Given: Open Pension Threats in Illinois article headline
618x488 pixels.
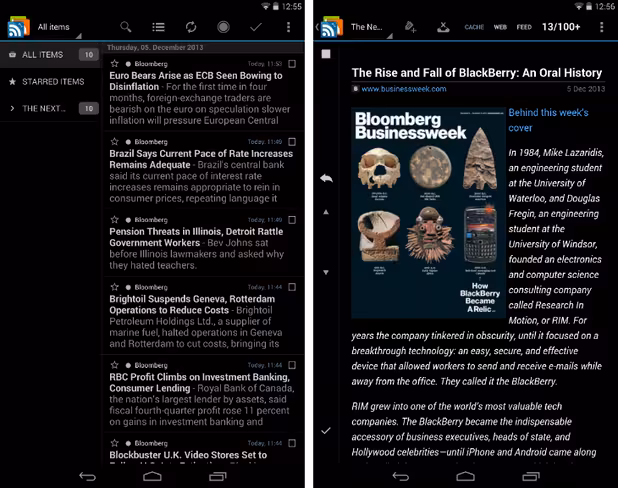Looking at the screenshot, I should click(196, 237).
